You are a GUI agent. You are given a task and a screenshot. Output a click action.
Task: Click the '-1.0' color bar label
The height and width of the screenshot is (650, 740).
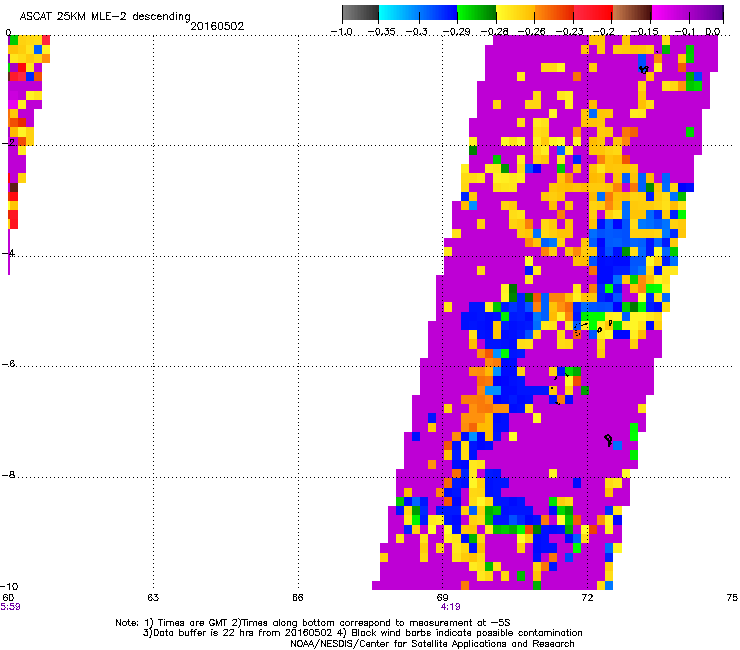[342, 32]
